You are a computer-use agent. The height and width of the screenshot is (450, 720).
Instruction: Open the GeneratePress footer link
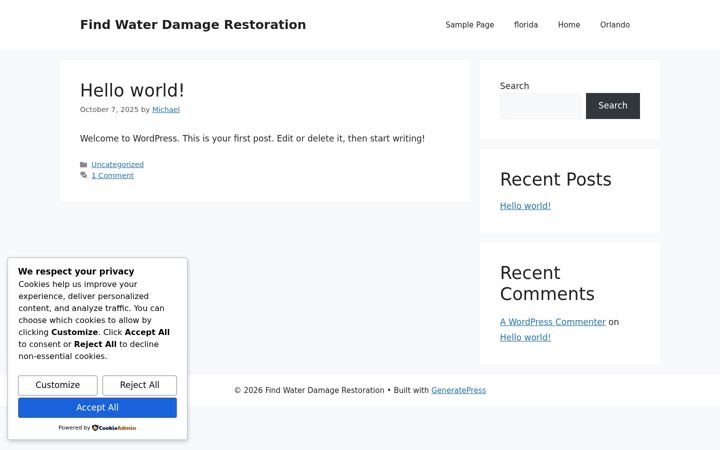point(458,390)
